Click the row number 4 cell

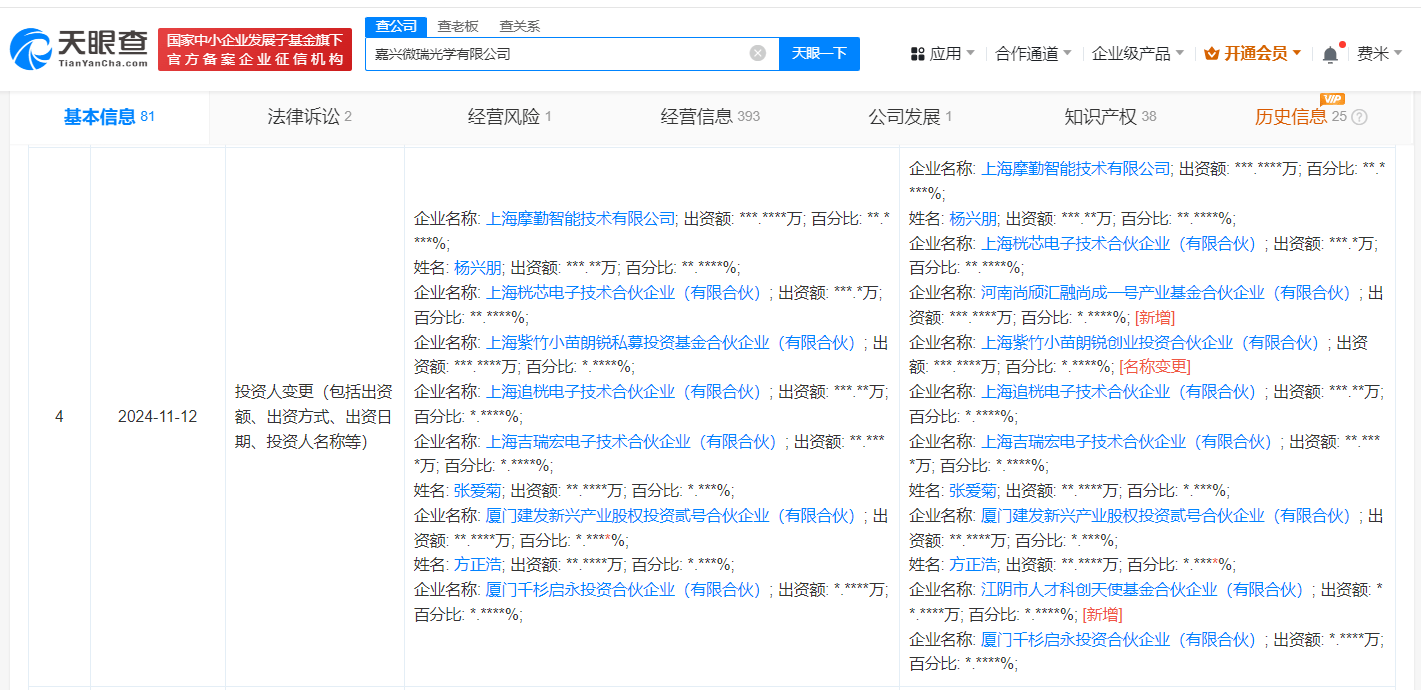pos(59,417)
